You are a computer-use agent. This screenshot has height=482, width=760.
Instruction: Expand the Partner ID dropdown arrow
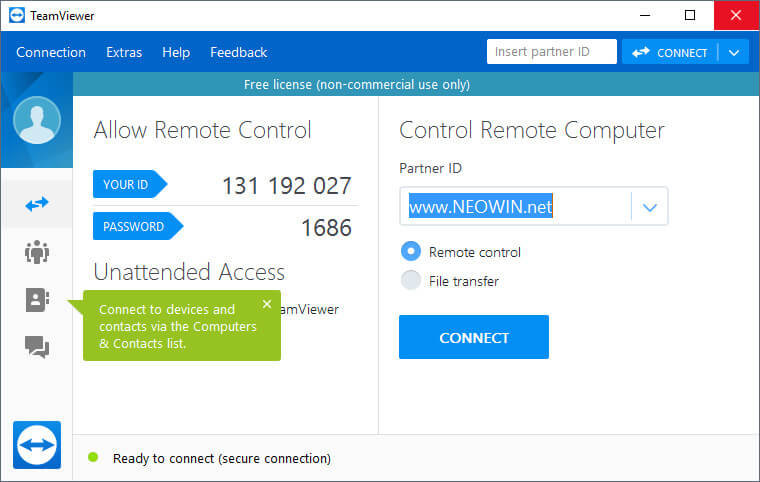pyautogui.click(x=649, y=207)
